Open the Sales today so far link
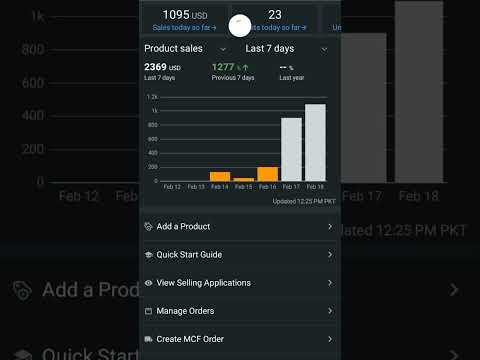This screenshot has height=360, width=480. [184, 28]
